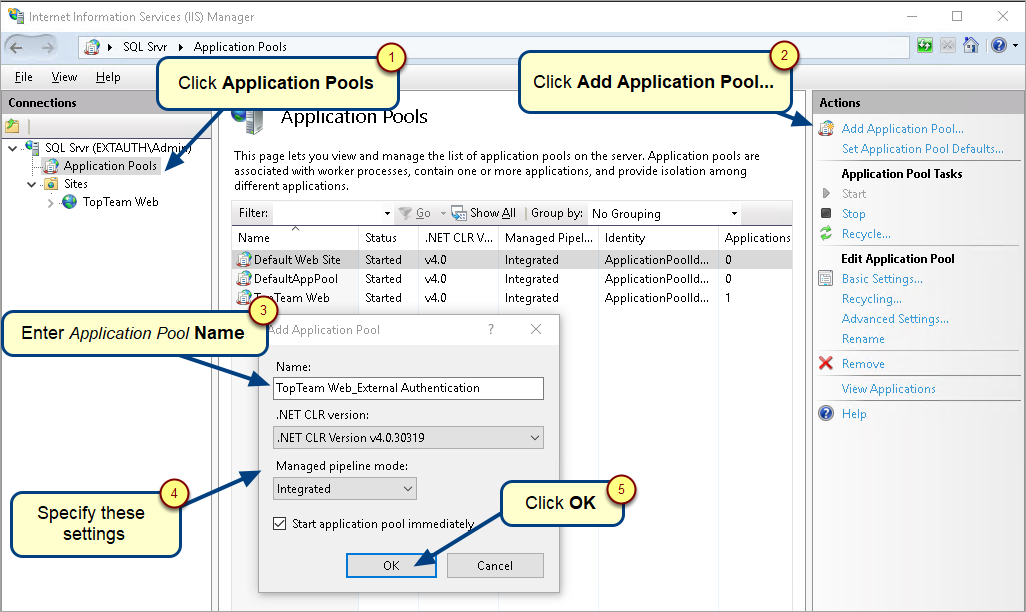
Task: Click the green Recycle arrows icon
Action: 826,234
